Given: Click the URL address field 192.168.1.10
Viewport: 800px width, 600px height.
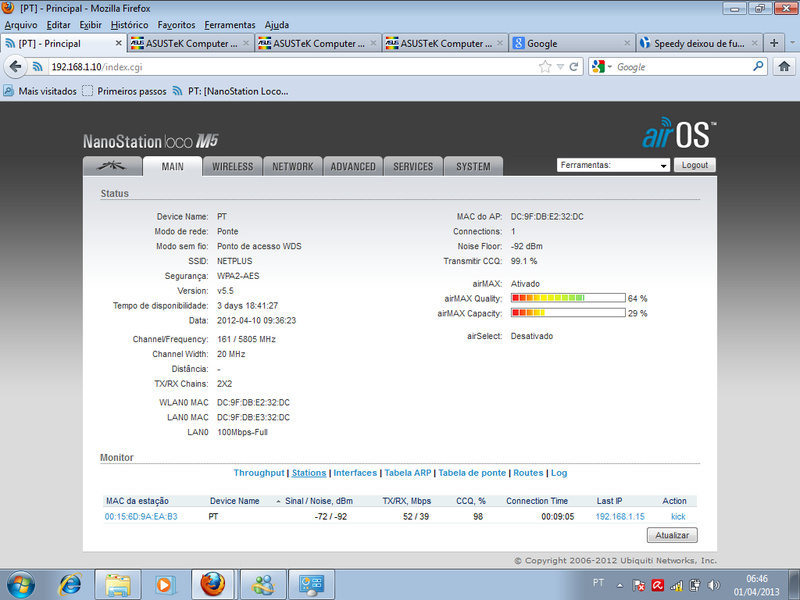Looking at the screenshot, I should point(291,67).
